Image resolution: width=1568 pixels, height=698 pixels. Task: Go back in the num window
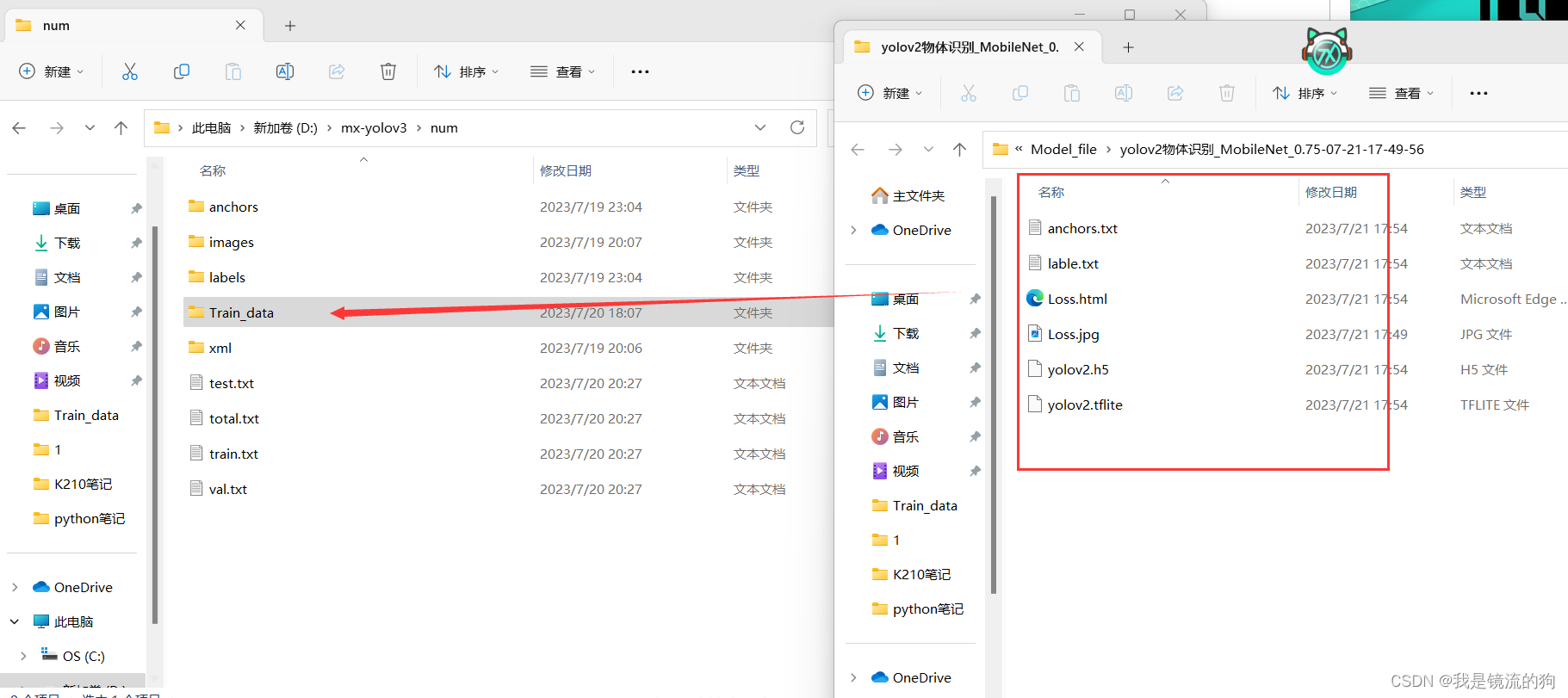click(19, 127)
